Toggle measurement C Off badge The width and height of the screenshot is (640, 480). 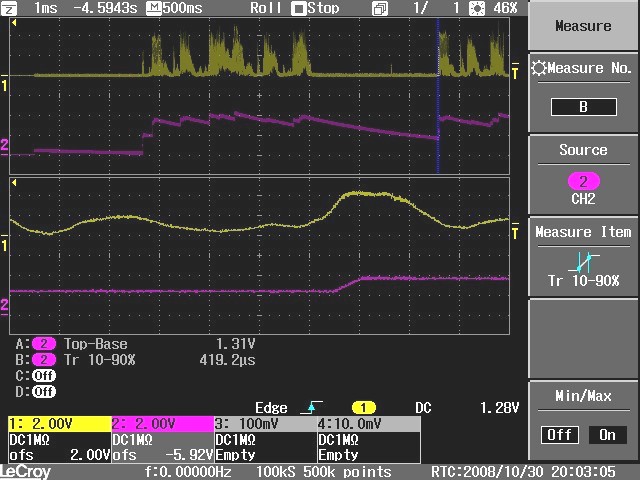pos(44,376)
